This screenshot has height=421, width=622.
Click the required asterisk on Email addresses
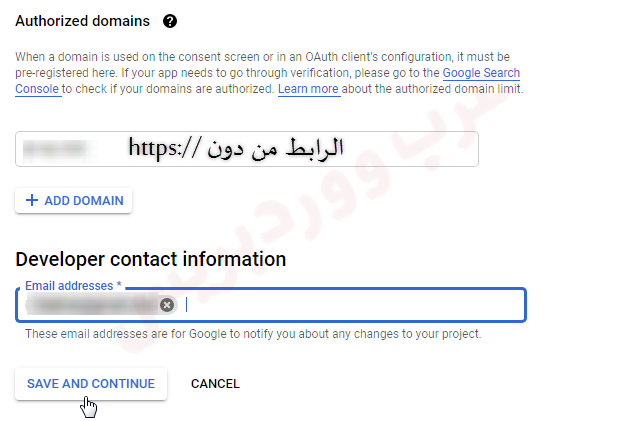[119, 286]
